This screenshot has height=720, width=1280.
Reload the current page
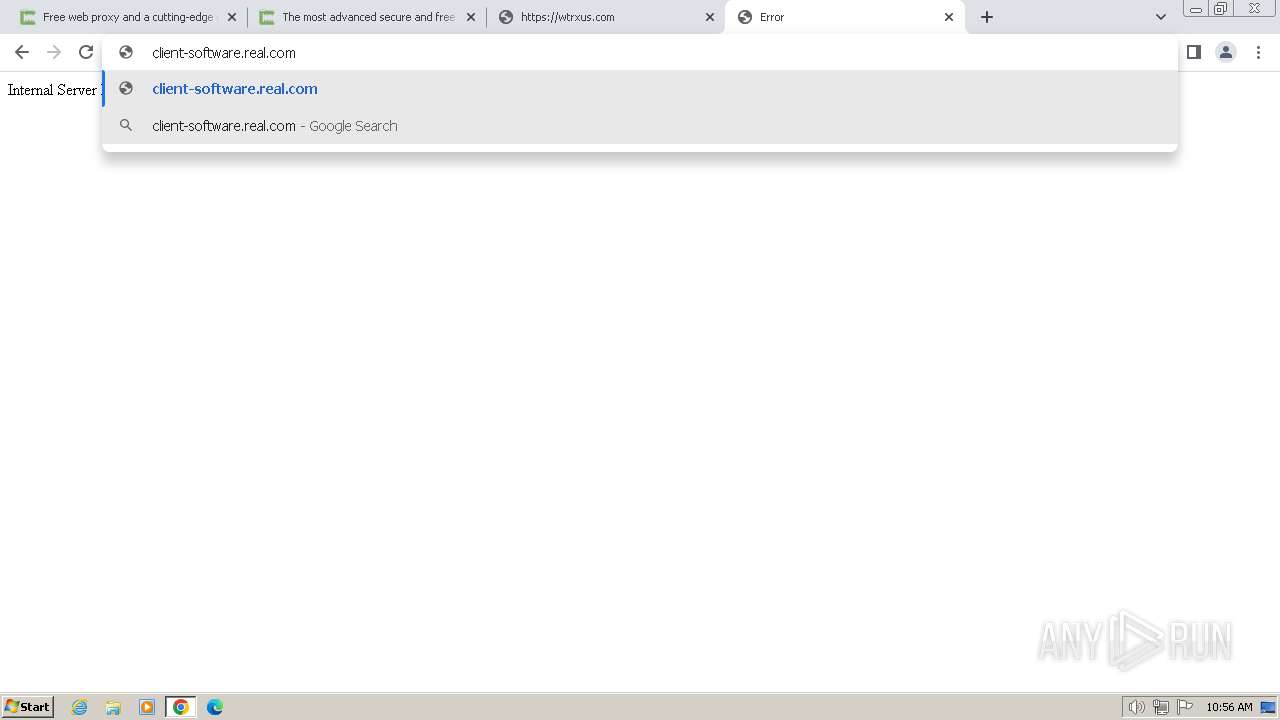[86, 52]
